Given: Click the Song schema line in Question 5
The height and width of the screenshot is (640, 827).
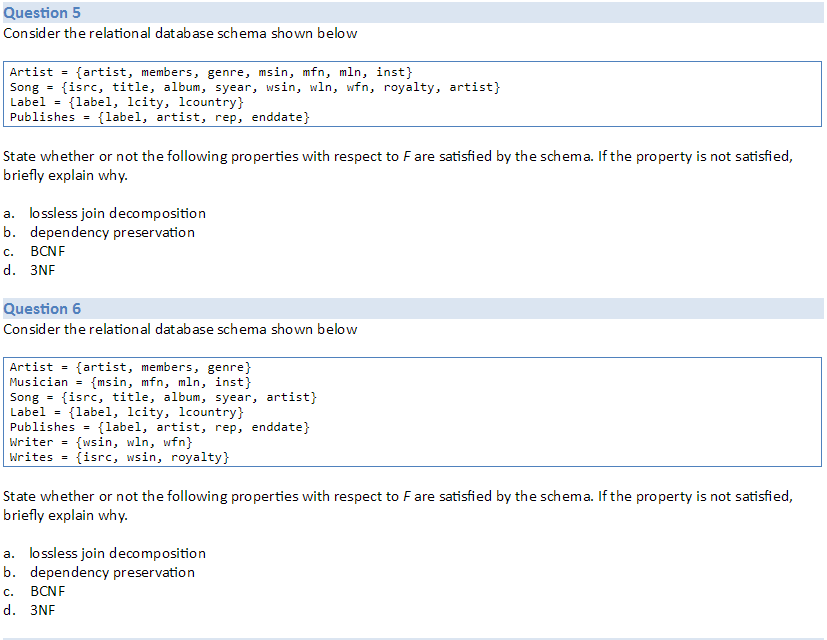Looking at the screenshot, I should [x=254, y=87].
